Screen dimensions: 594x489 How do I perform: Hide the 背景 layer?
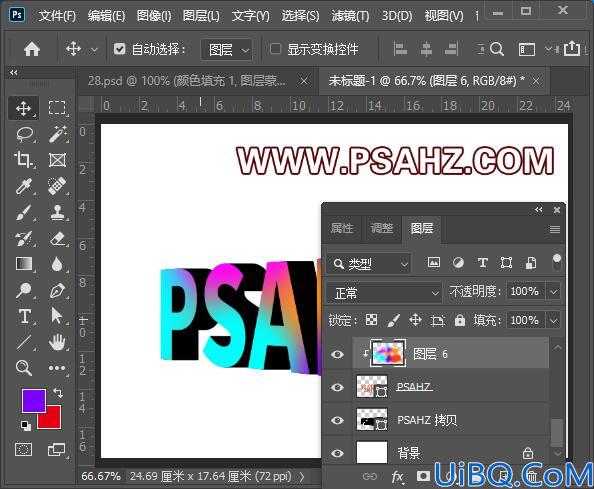pyautogui.click(x=337, y=453)
